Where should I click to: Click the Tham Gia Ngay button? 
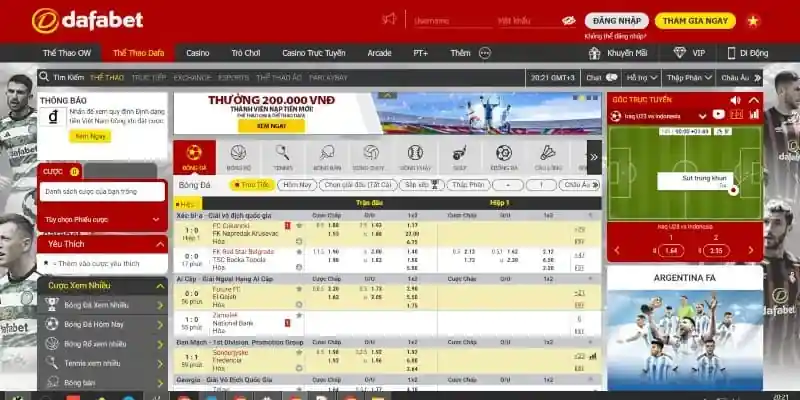(695, 21)
